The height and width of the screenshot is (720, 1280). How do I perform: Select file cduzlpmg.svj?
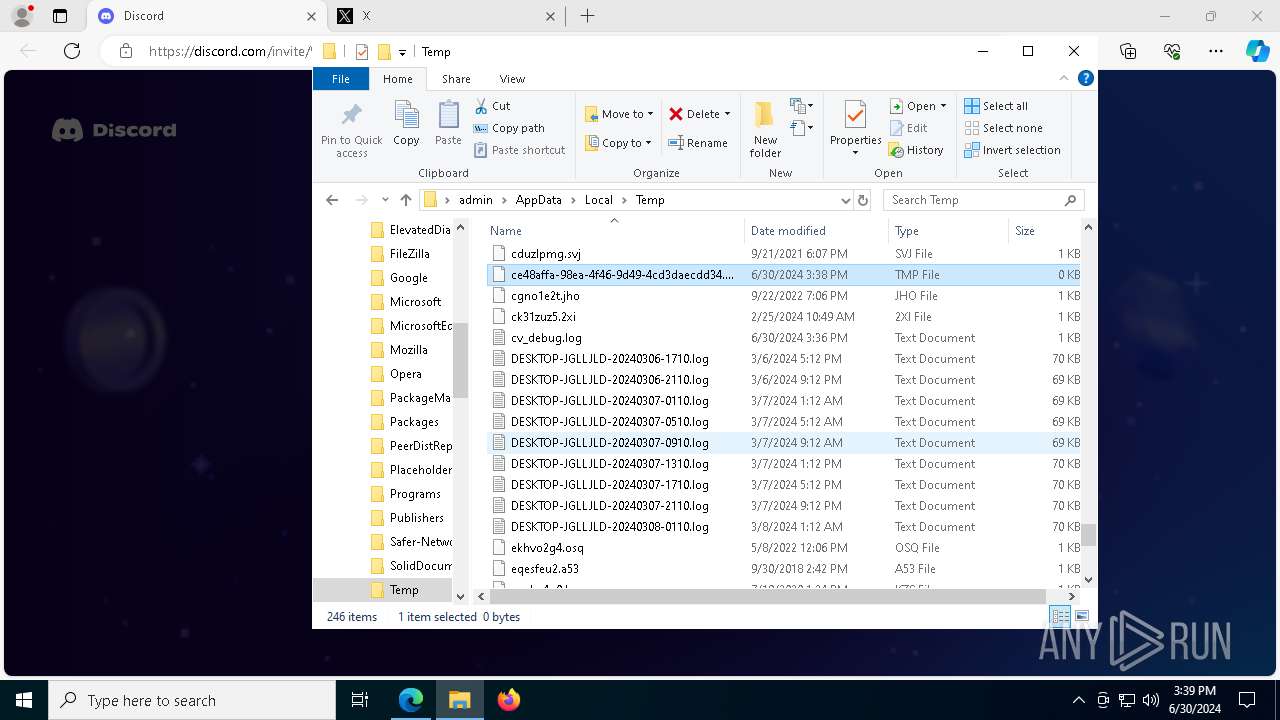click(x=784, y=254)
